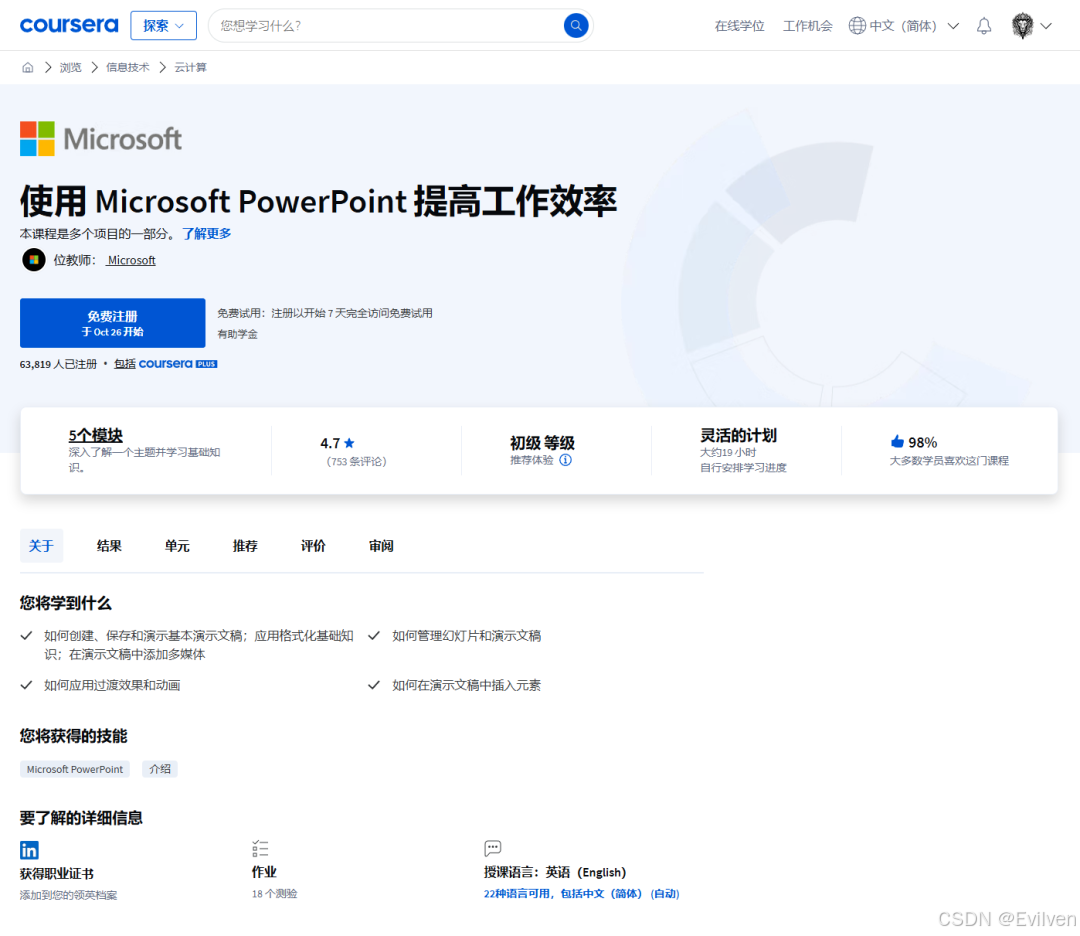Open the 工作机会 link
Image resolution: width=1080 pixels, height=936 pixels.
pos(807,26)
